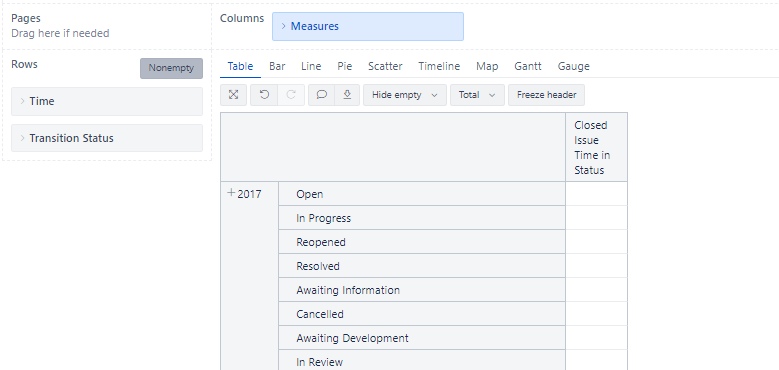The width and height of the screenshot is (779, 370).
Task: Click the fullscreen expand icon in toolbar
Action: click(x=234, y=95)
